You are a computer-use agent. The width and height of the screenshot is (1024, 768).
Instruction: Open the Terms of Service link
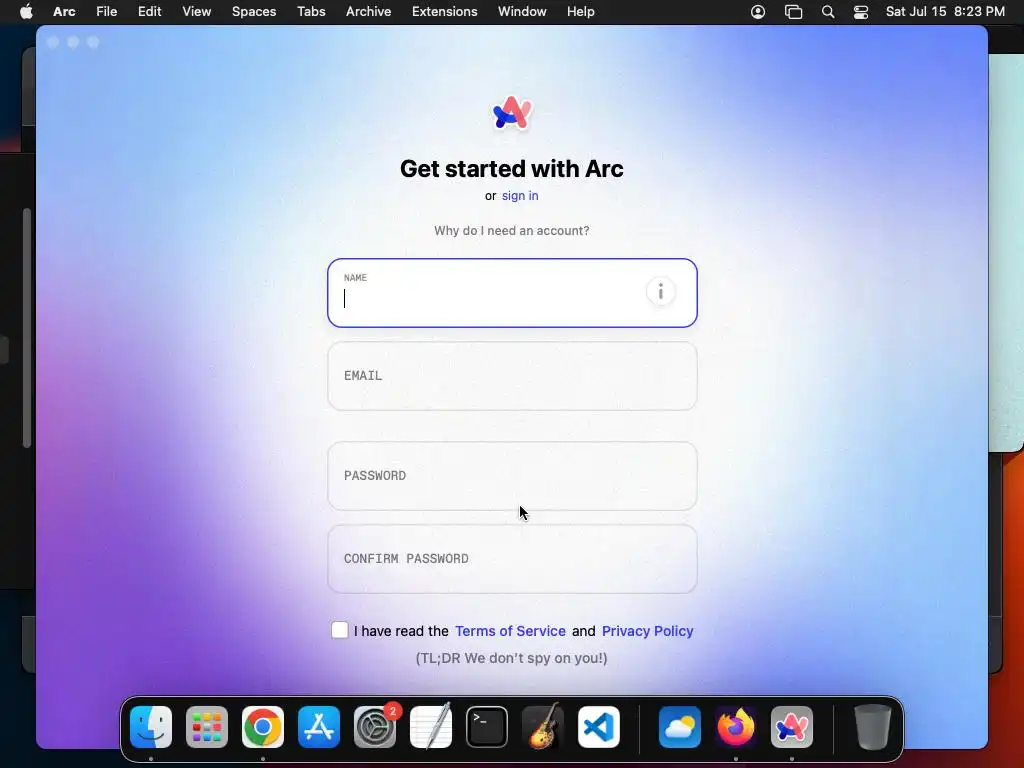coord(510,631)
